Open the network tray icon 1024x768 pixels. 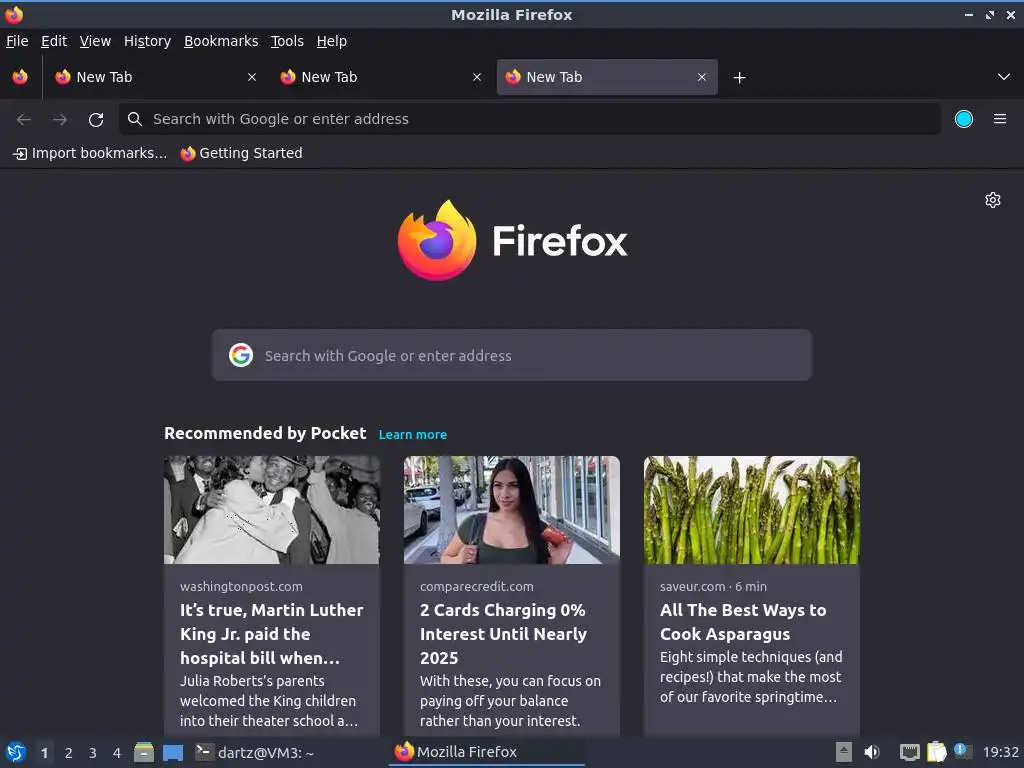click(909, 752)
